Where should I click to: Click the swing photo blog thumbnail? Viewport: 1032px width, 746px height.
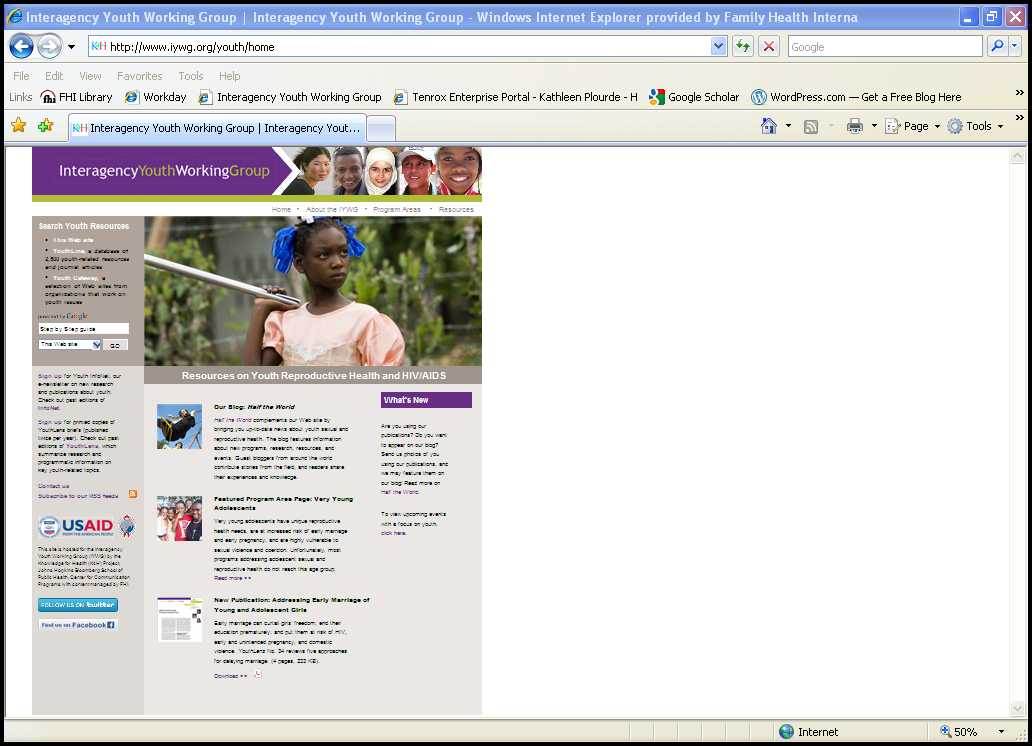click(179, 426)
